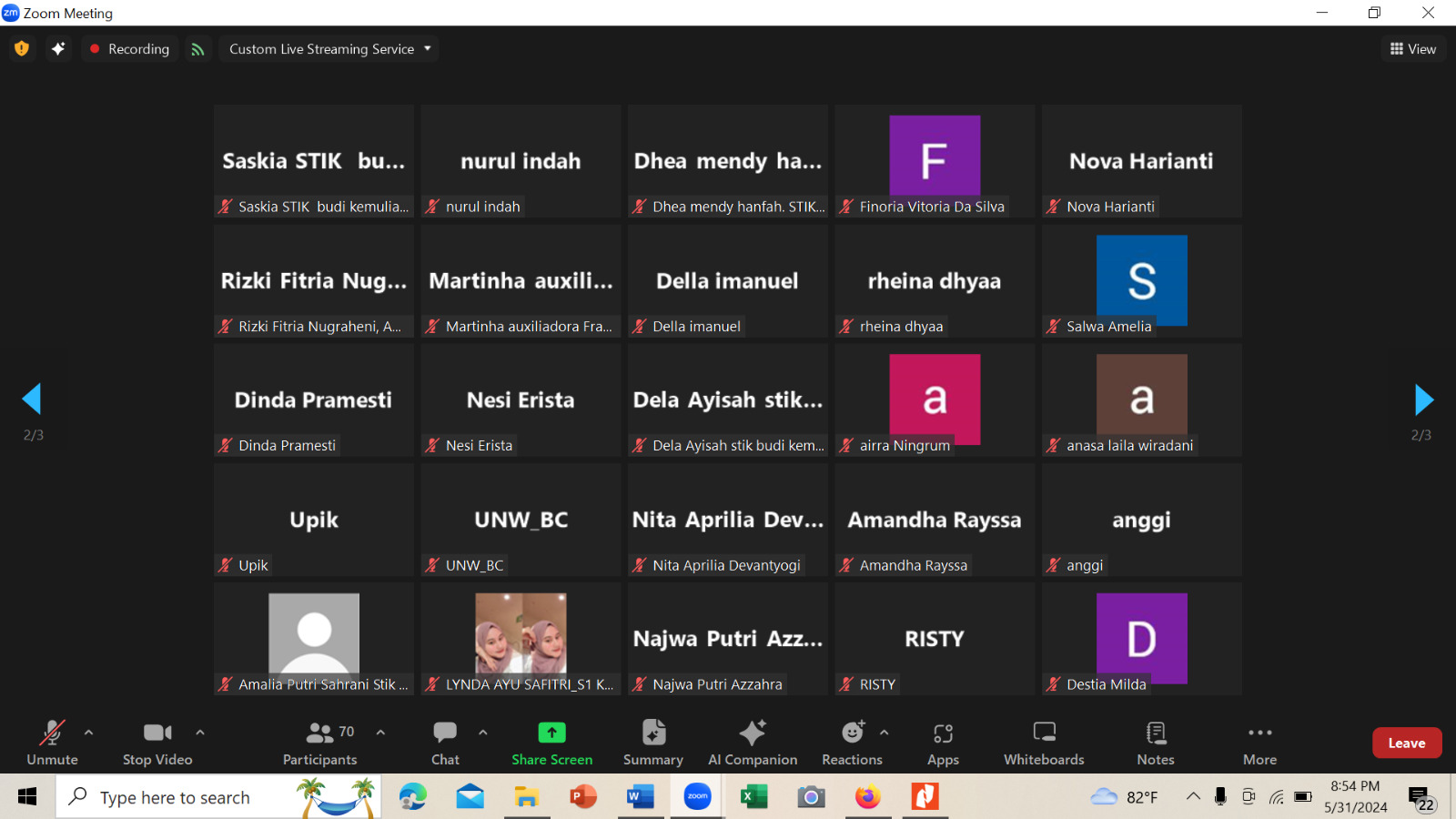Screen dimensions: 1456x819
Task: Open Notes
Action: coord(1156,743)
